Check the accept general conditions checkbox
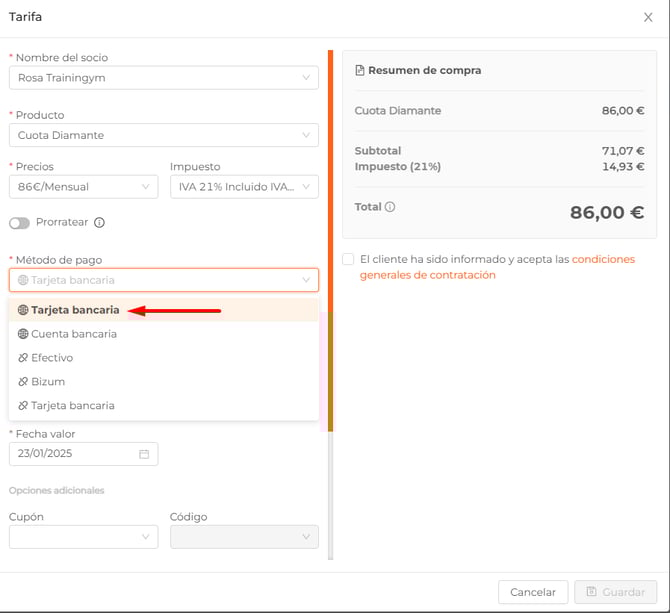Screen dimensions: 670x613 [348, 259]
